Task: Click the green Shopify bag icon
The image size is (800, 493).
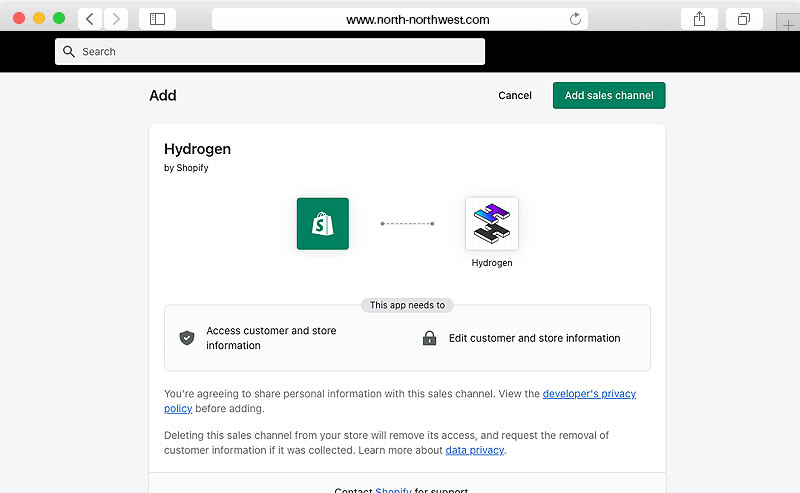Action: tap(322, 223)
